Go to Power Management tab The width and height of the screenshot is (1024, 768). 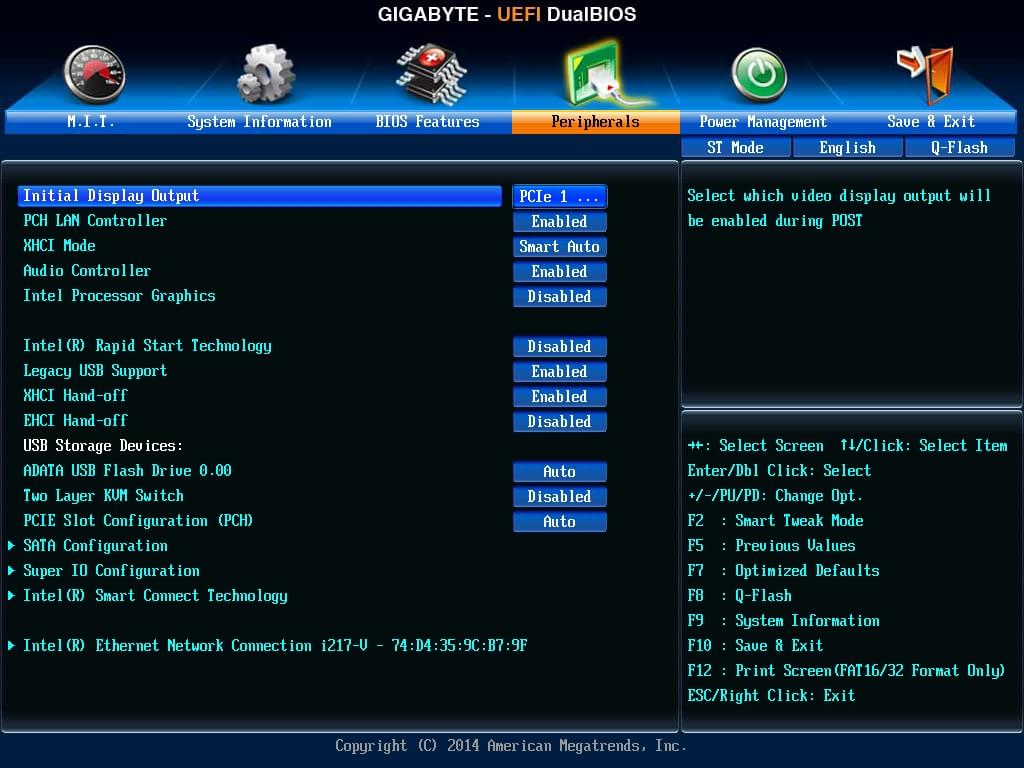[763, 121]
